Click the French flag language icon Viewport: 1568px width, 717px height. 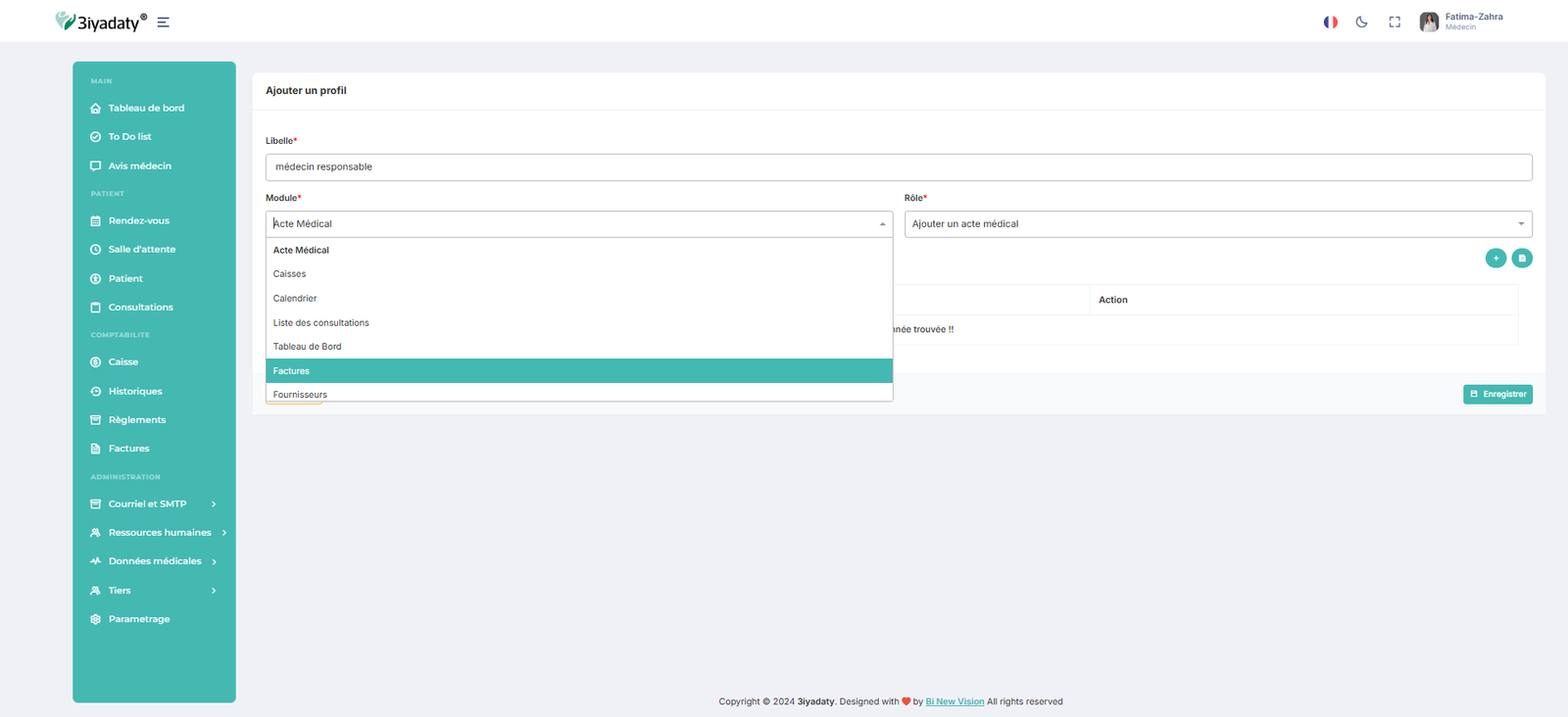[x=1330, y=22]
